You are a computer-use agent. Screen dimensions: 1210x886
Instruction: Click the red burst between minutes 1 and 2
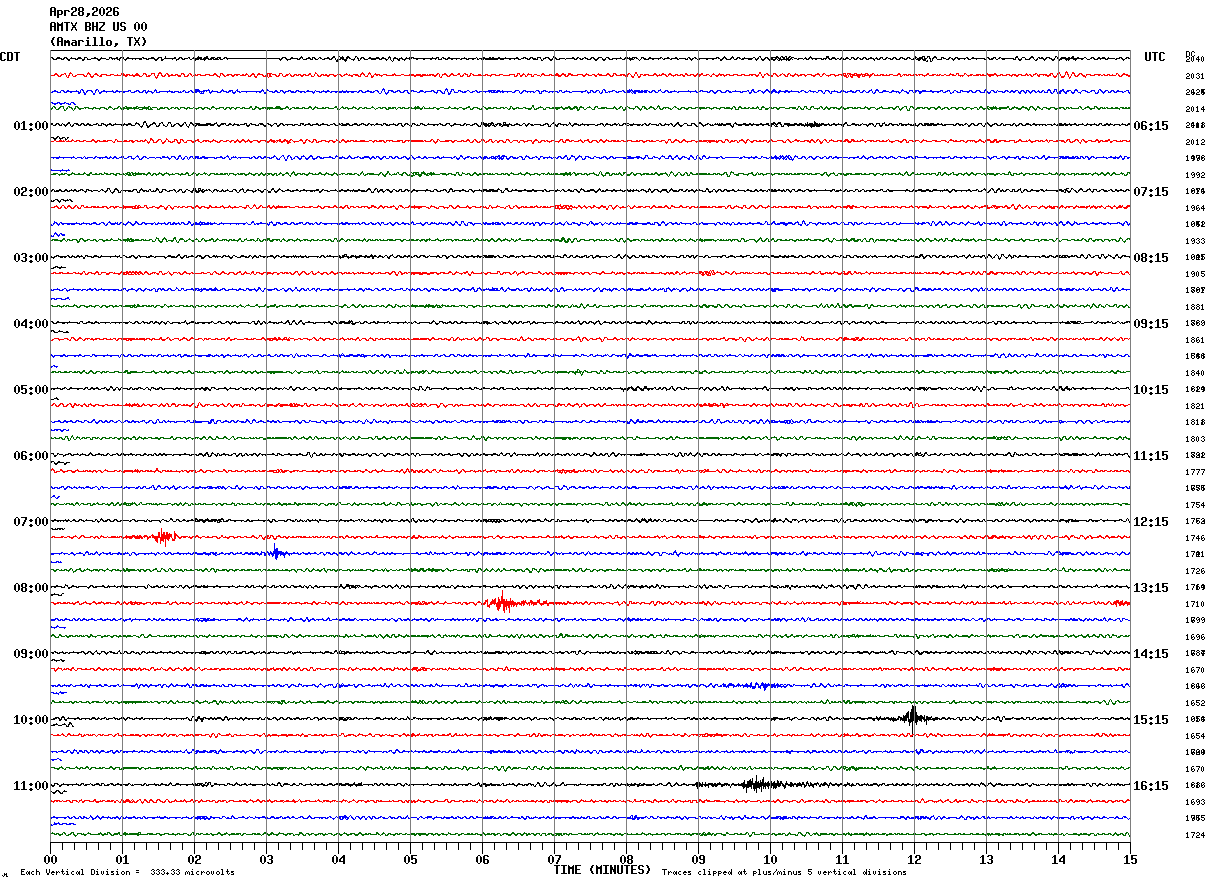point(160,537)
